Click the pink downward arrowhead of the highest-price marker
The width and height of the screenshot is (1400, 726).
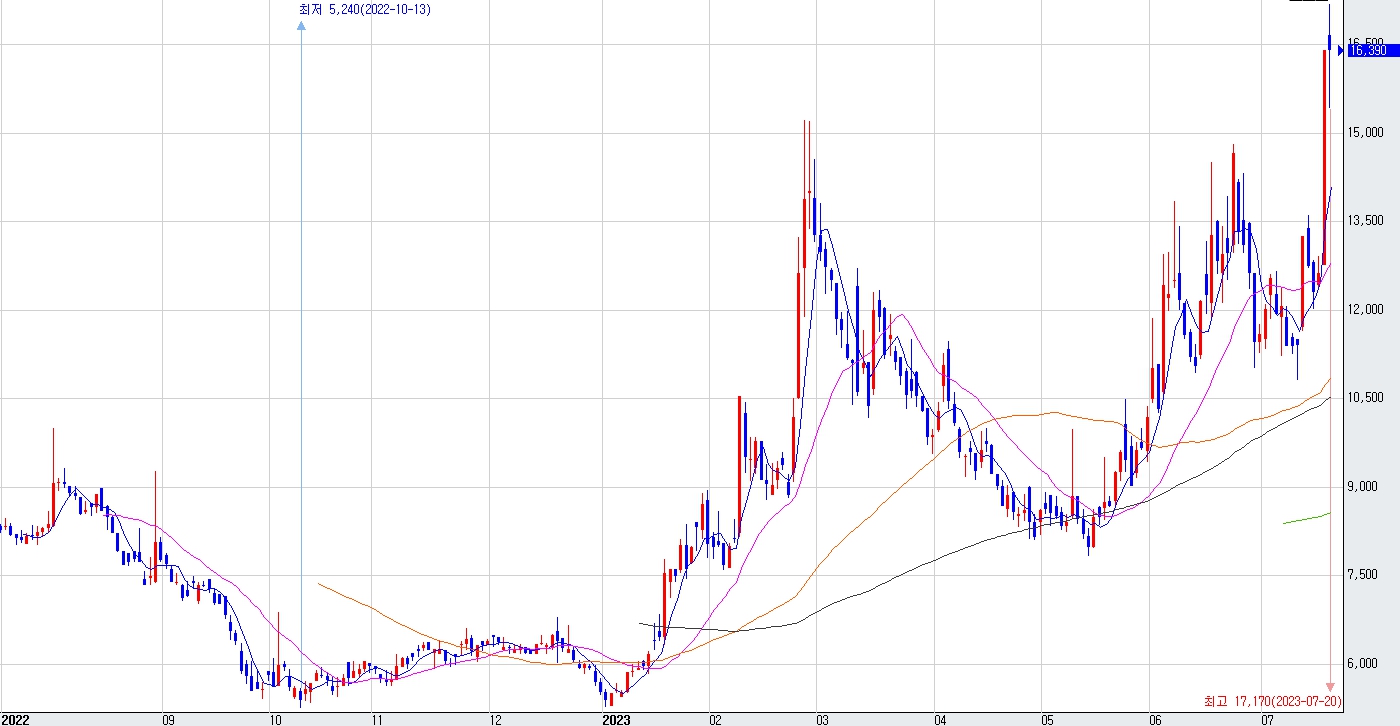click(x=1330, y=686)
